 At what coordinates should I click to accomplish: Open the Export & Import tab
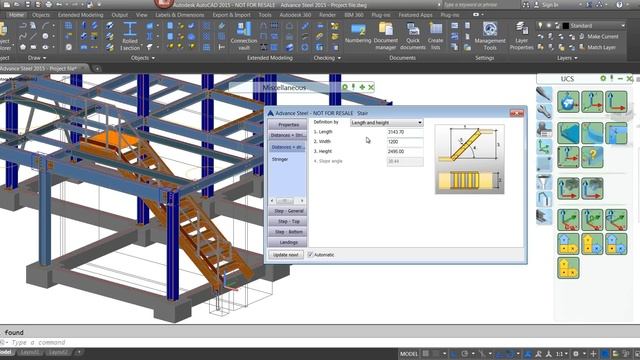[231, 15]
